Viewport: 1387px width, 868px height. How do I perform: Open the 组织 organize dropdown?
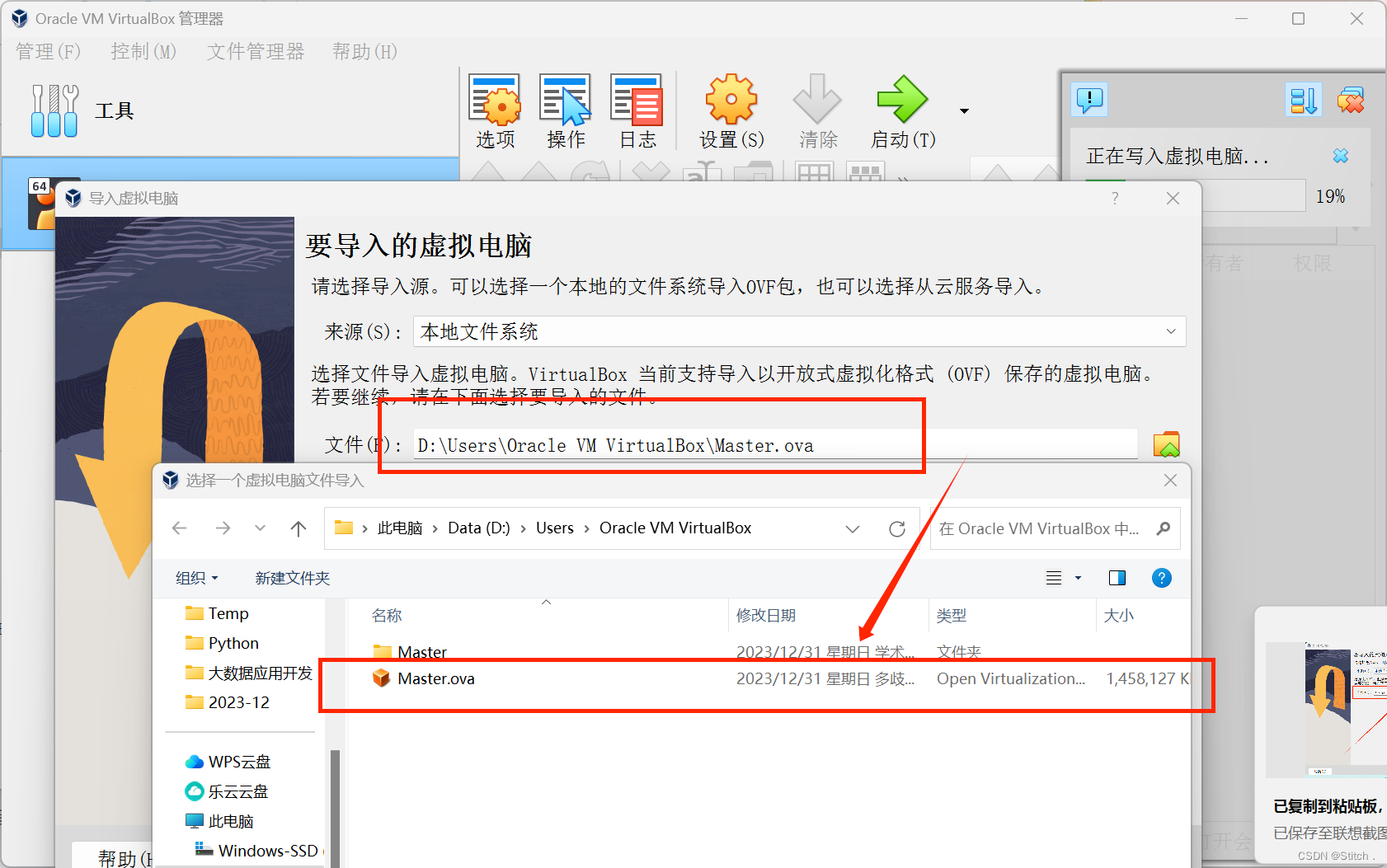tap(197, 578)
